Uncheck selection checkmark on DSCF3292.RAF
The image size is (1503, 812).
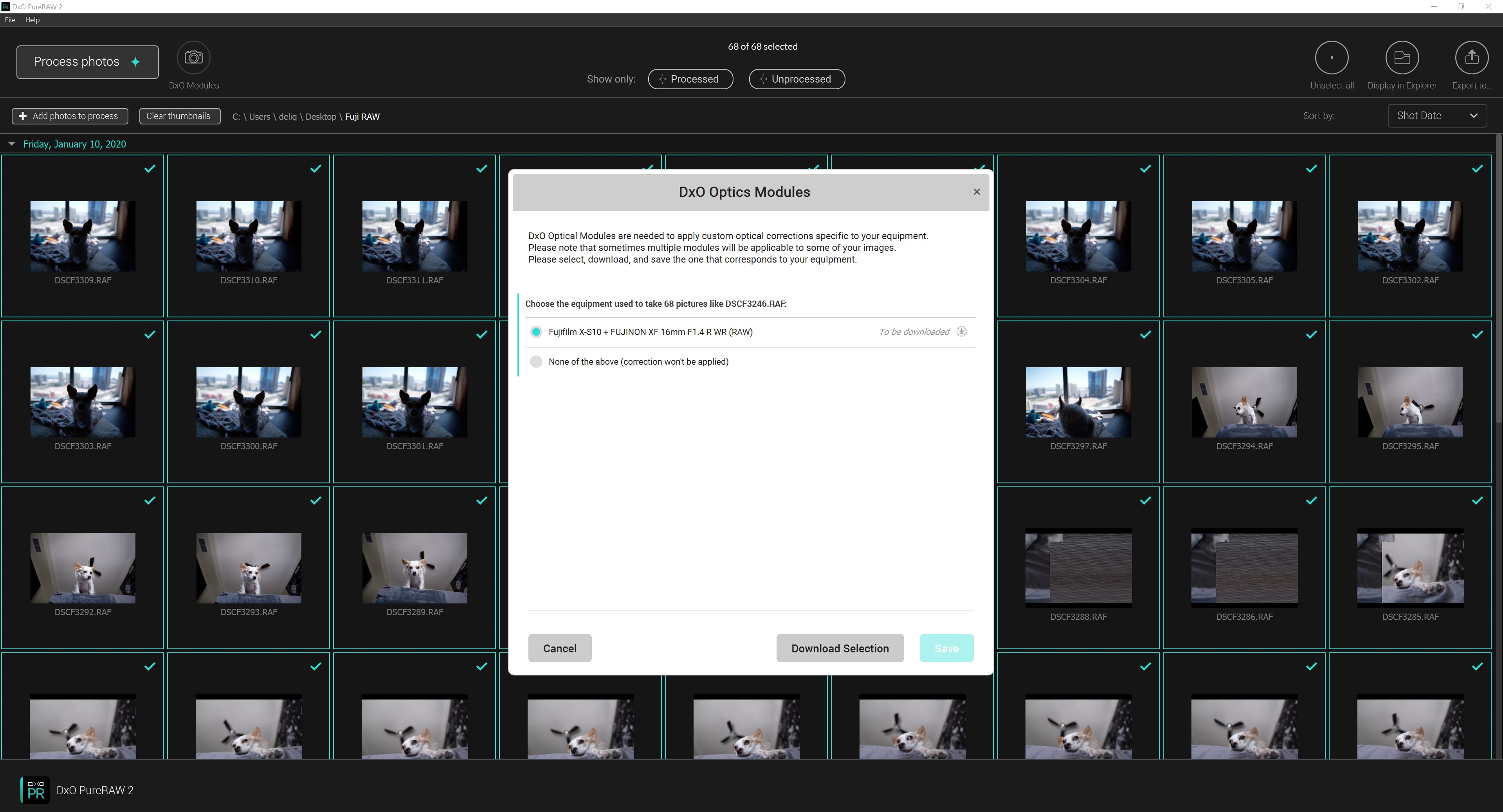(150, 500)
